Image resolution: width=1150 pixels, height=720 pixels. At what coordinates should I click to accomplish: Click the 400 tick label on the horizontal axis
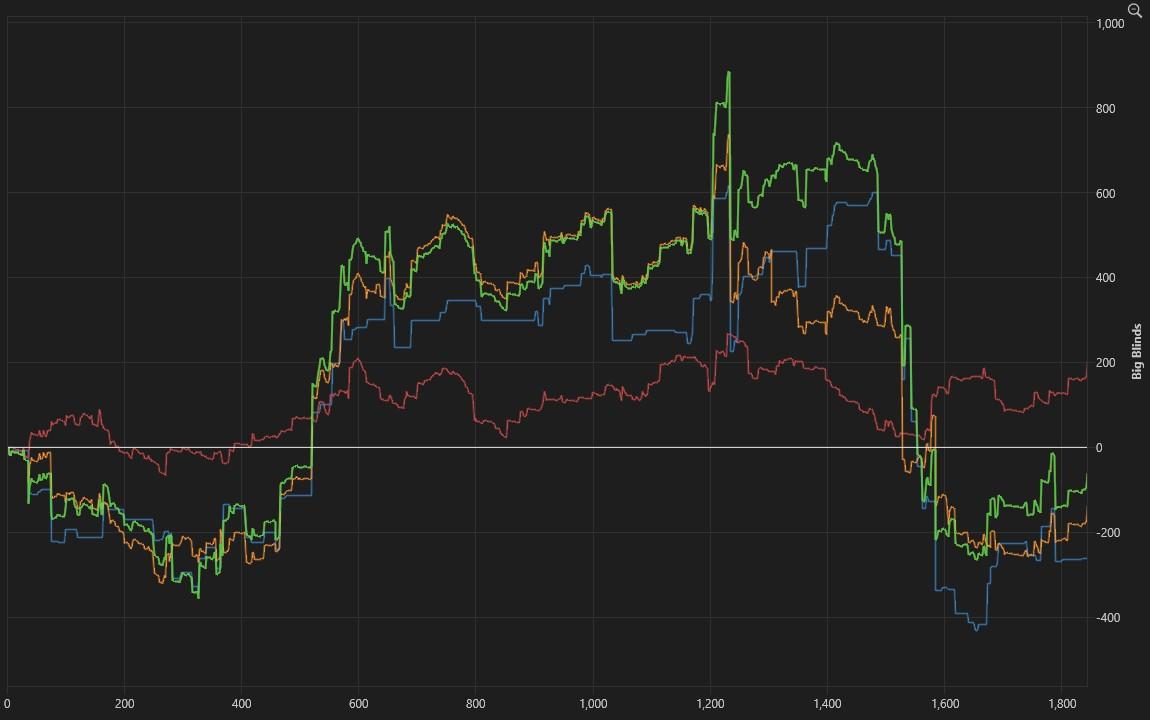coord(242,703)
